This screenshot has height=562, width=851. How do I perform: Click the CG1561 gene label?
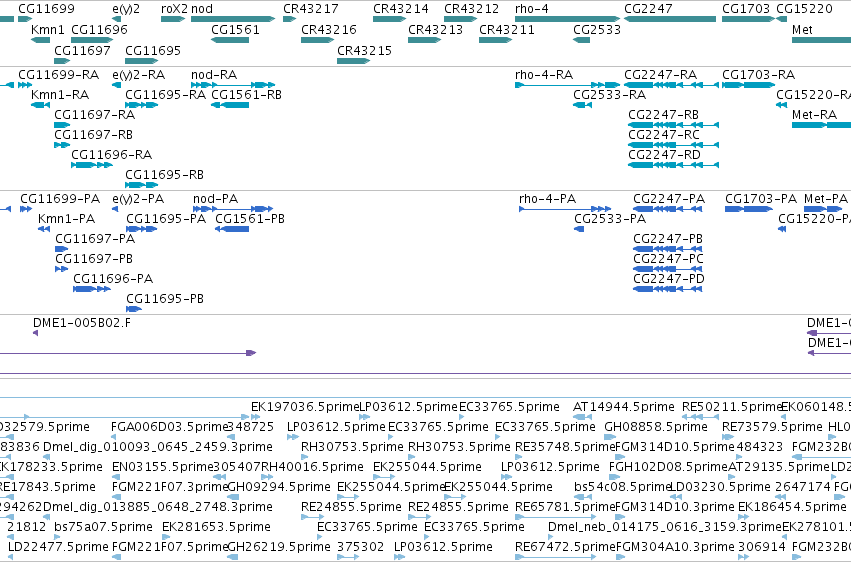pyautogui.click(x=235, y=29)
